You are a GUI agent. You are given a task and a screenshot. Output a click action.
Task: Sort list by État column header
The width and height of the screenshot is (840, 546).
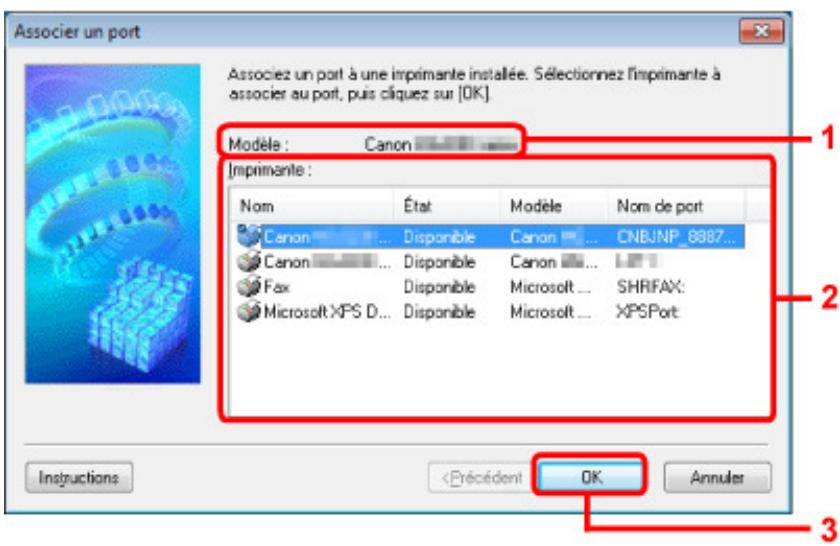(x=447, y=205)
